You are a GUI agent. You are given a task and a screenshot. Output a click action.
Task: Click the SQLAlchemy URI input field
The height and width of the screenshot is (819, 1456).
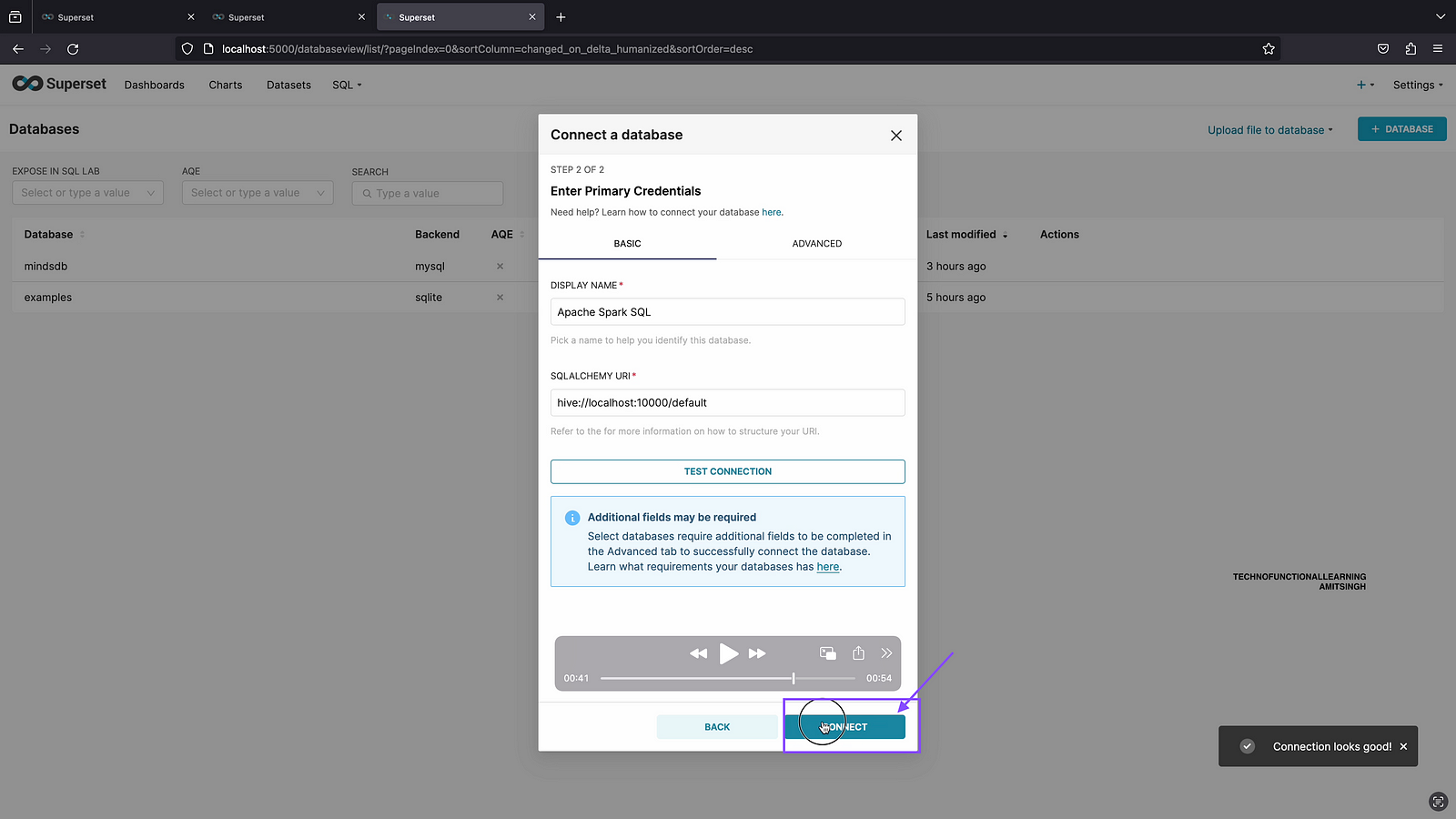pyautogui.click(x=727, y=402)
